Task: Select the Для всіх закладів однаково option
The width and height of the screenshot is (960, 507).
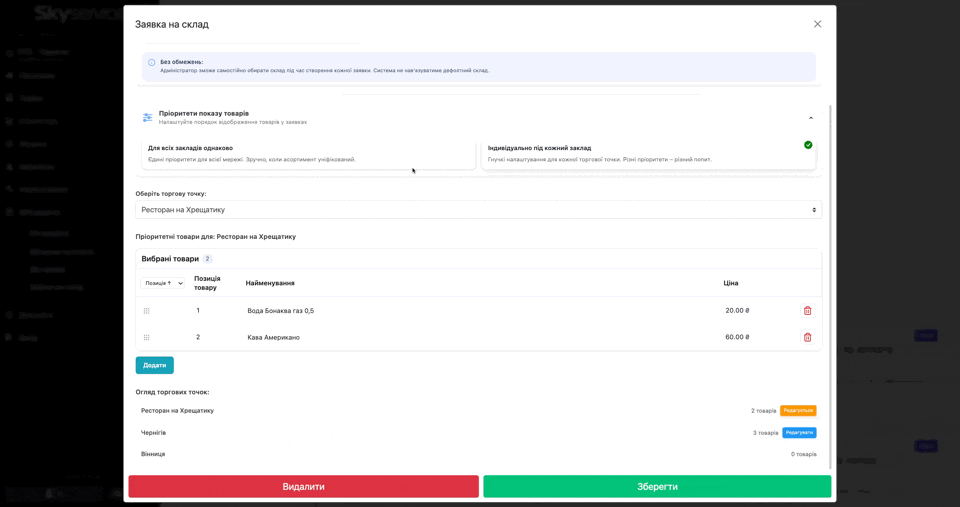Action: pyautogui.click(x=309, y=153)
